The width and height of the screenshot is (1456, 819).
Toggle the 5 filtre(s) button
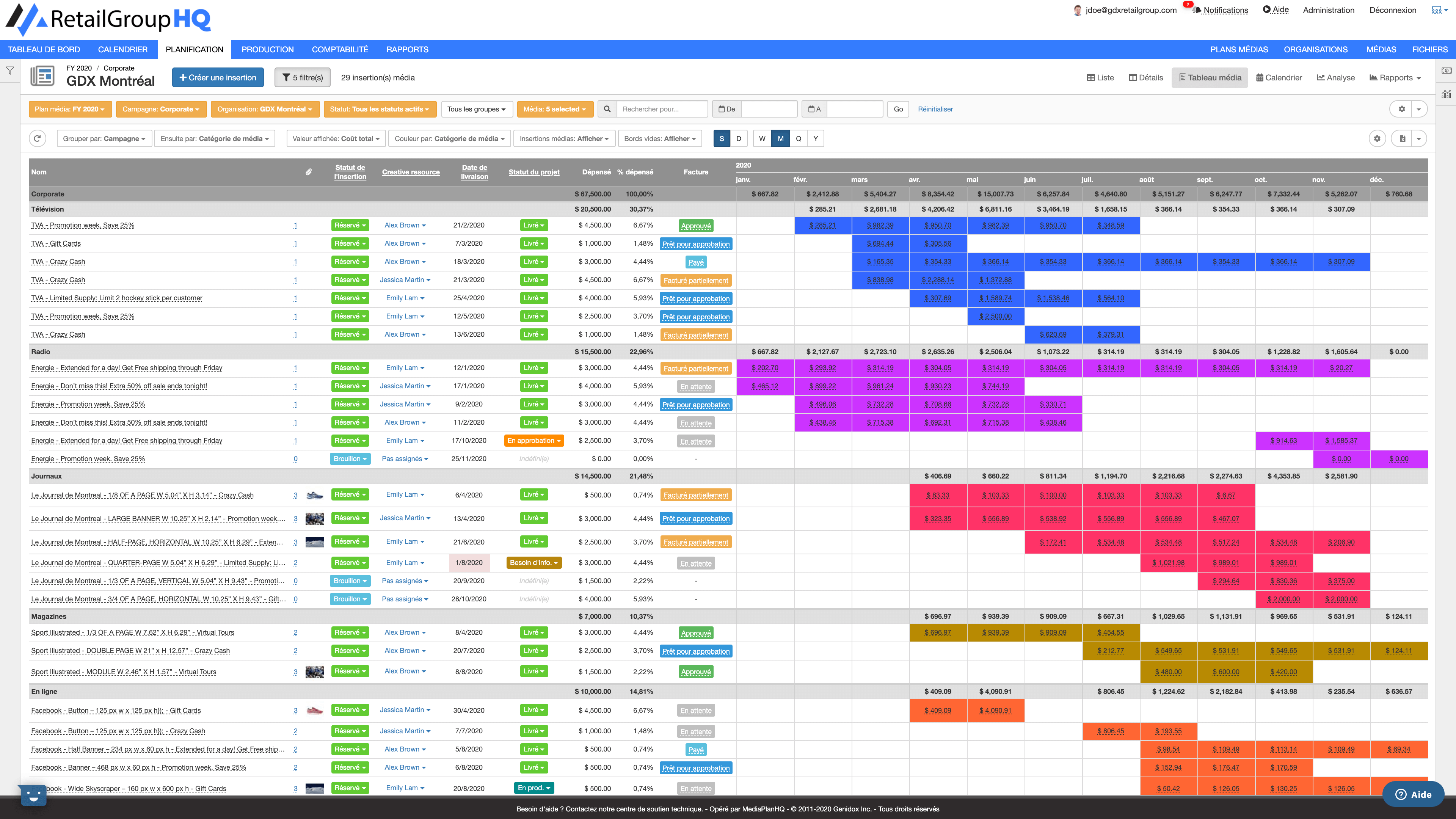click(303, 77)
